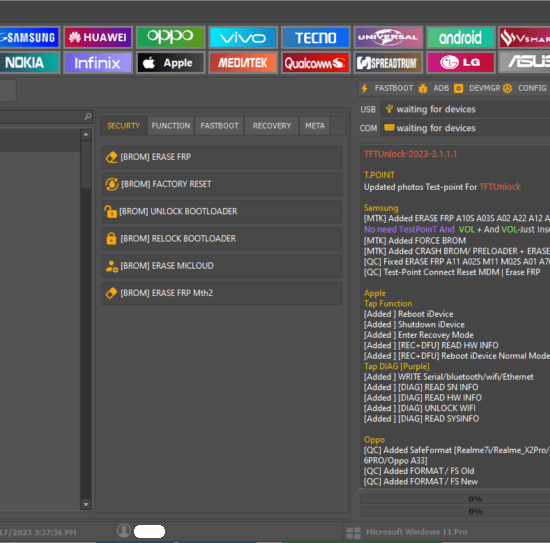Viewport: 550px width, 543px height.
Task: Switch to the FUNCTION tab
Action: point(171,126)
